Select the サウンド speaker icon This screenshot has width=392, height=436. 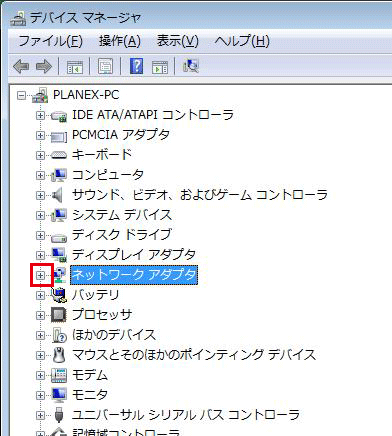pos(57,195)
